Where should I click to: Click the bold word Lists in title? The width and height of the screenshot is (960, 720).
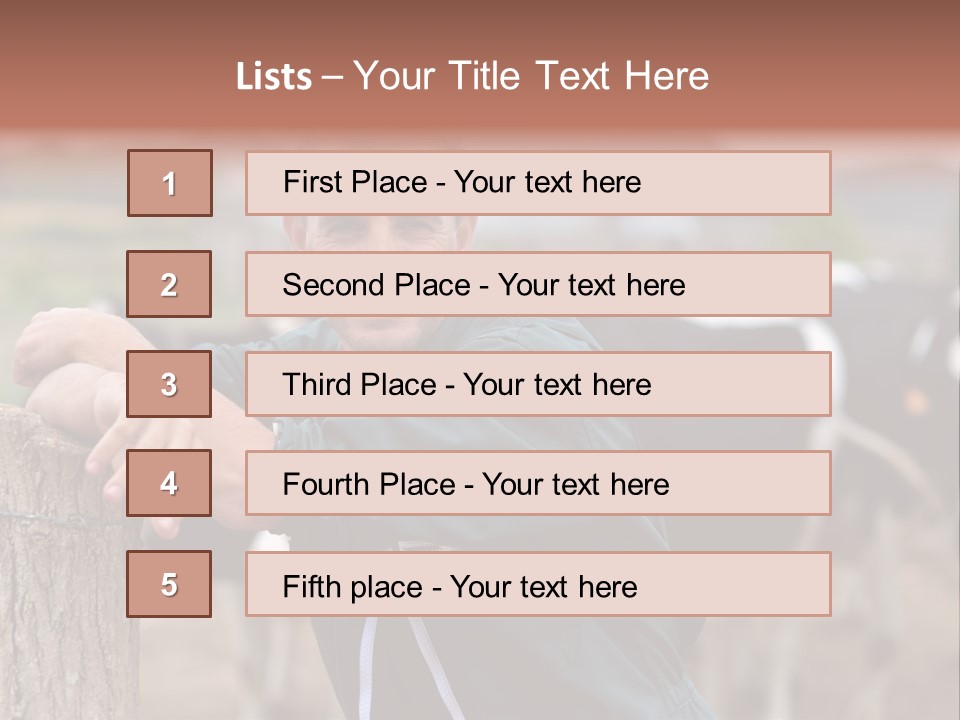coord(274,77)
